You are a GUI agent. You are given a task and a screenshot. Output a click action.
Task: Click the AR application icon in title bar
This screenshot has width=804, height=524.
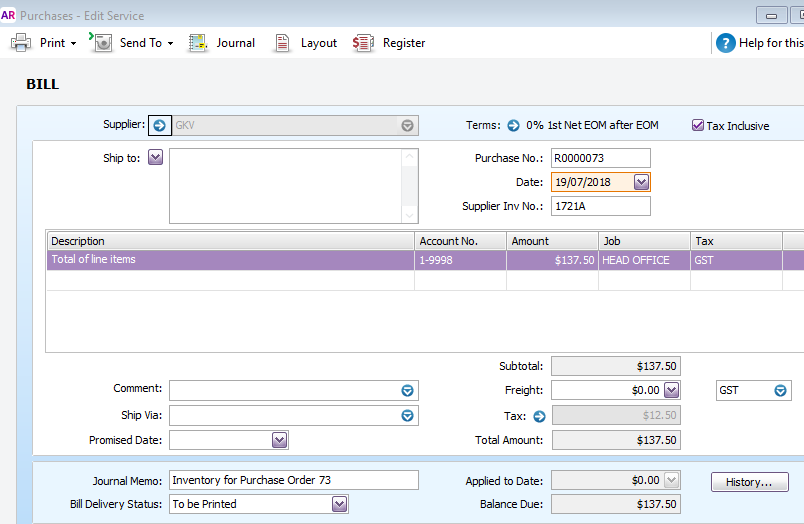[8, 15]
